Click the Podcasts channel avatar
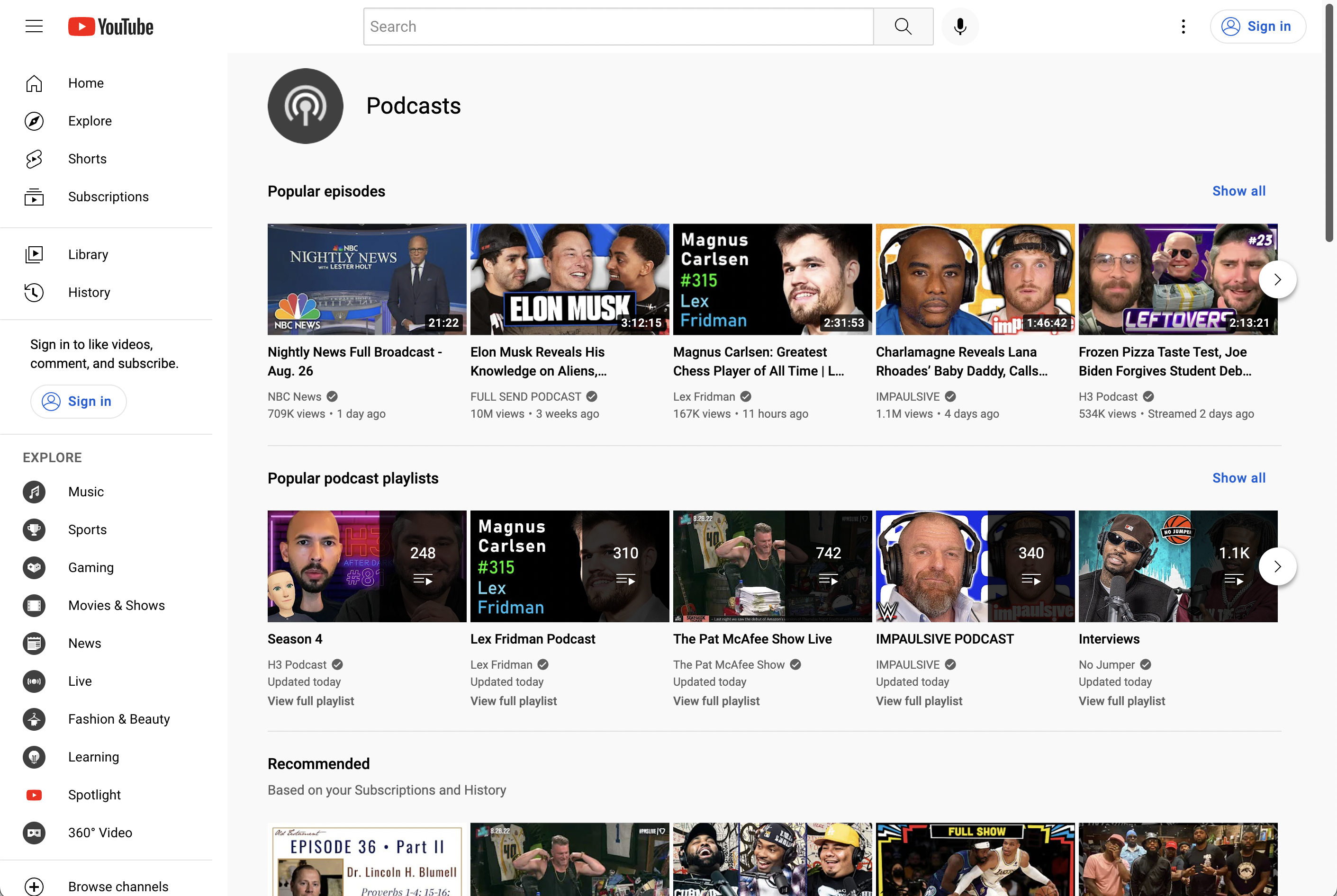Image resolution: width=1337 pixels, height=896 pixels. [x=305, y=106]
